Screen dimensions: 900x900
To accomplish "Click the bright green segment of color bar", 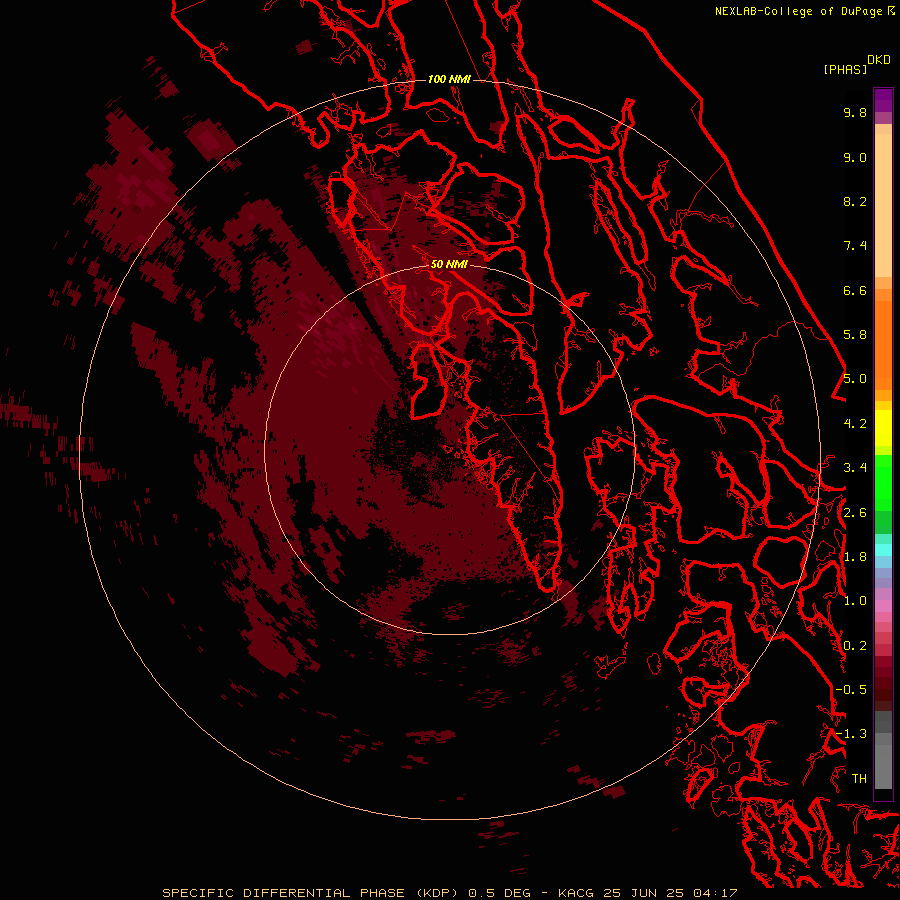I will coord(883,483).
